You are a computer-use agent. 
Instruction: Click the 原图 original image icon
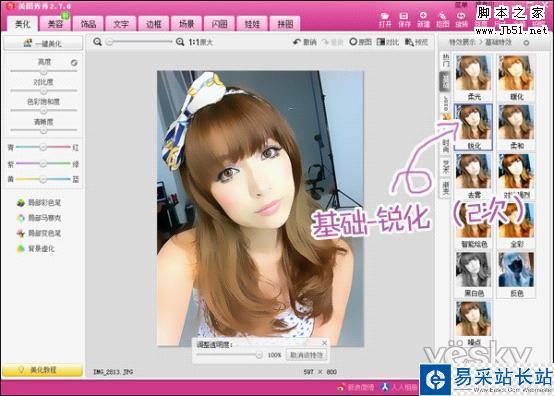click(360, 42)
